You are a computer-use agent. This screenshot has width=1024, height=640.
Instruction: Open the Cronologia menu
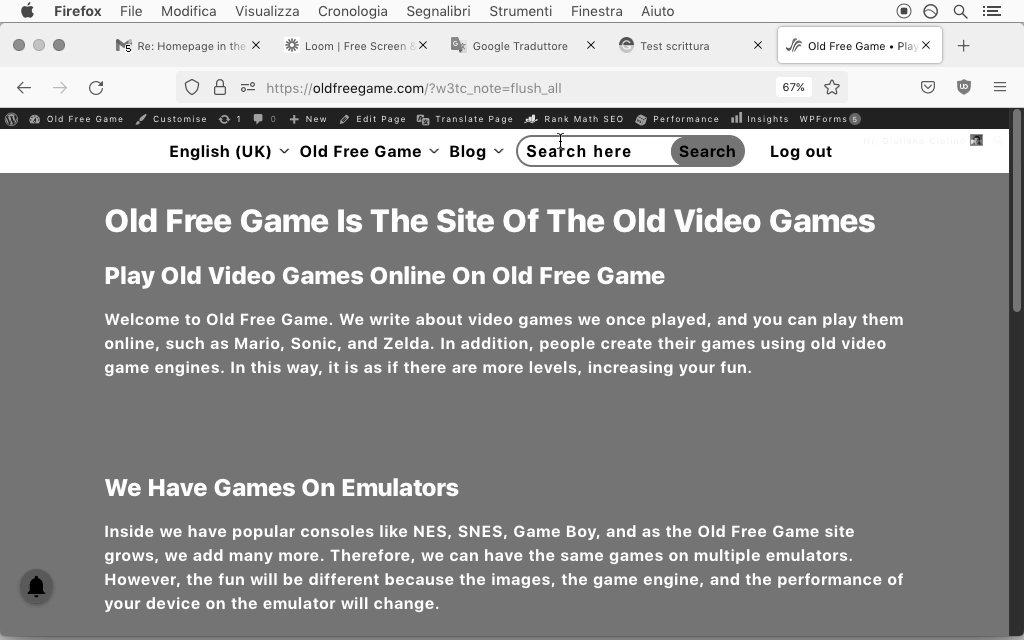(x=353, y=11)
